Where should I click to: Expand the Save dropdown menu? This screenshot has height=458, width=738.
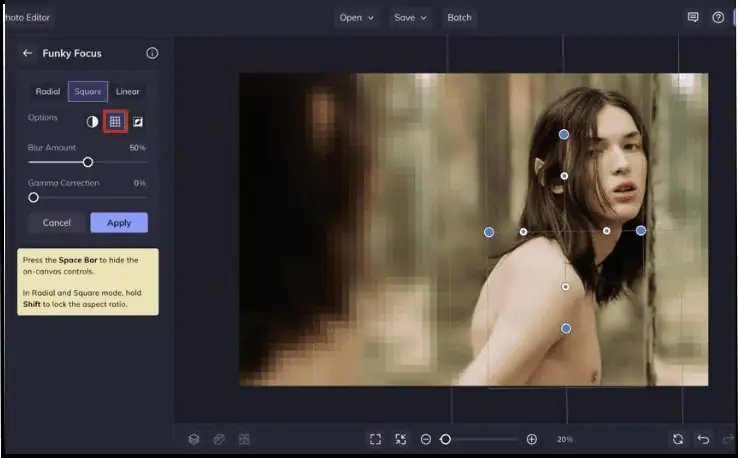click(x=409, y=17)
